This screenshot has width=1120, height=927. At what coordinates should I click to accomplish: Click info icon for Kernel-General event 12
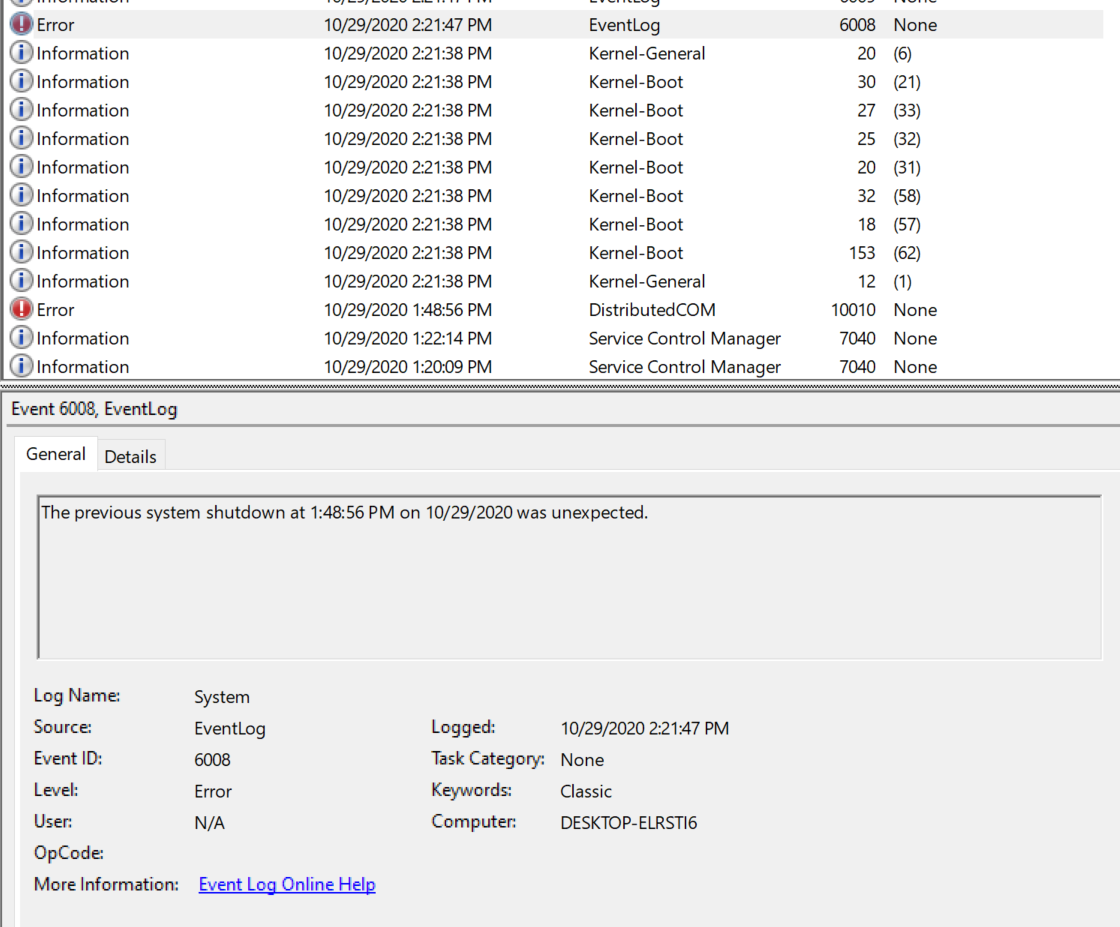coord(21,281)
